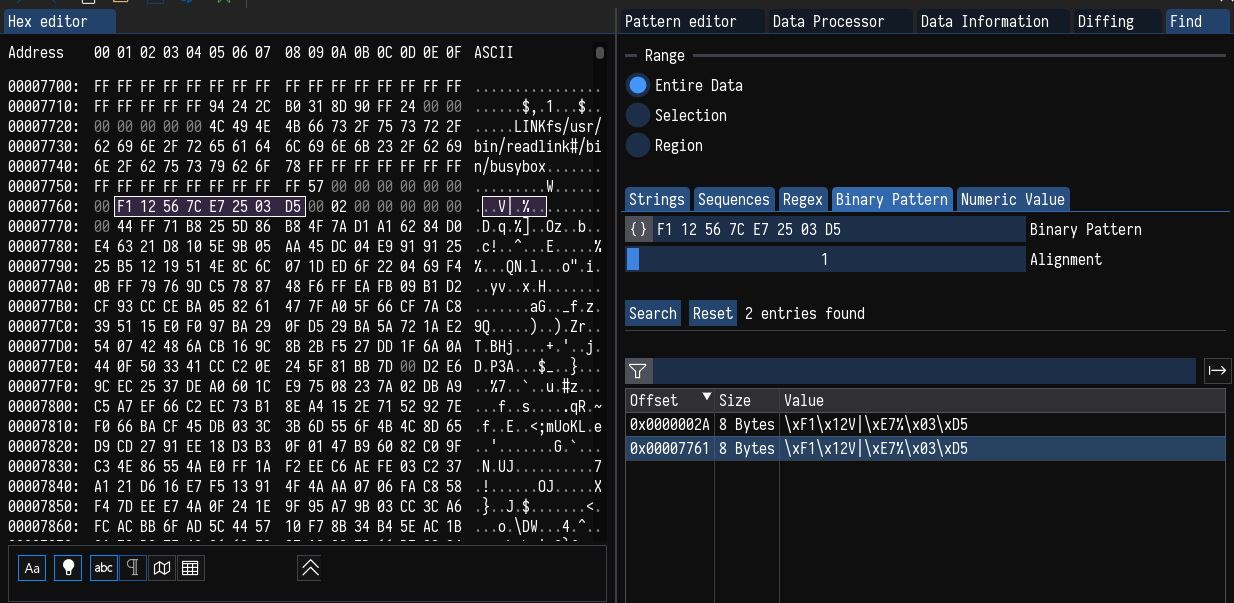
Task: Switch to the Pattern editor tab
Action: (680, 21)
